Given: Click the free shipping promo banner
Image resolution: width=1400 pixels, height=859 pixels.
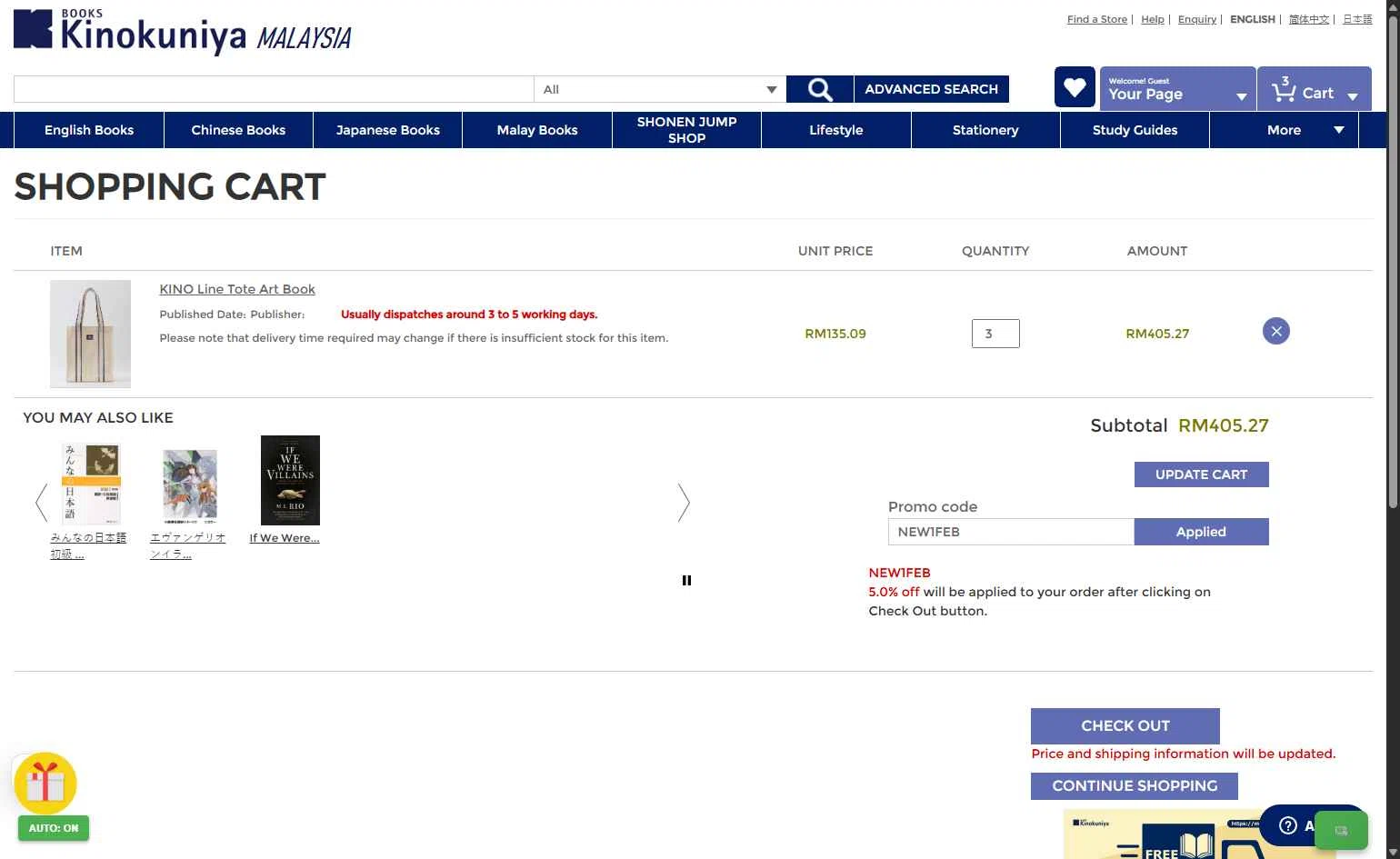Looking at the screenshot, I should 1198,834.
